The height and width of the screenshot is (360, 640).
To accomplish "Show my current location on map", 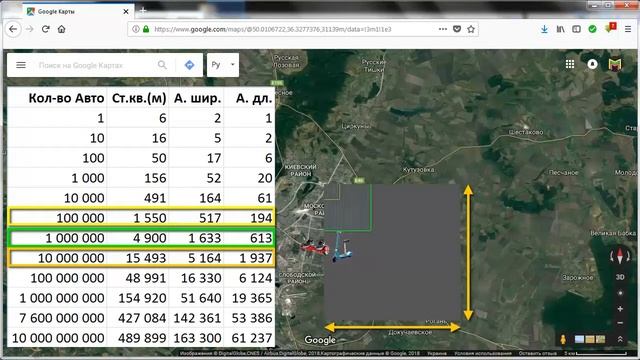I will [620, 293].
